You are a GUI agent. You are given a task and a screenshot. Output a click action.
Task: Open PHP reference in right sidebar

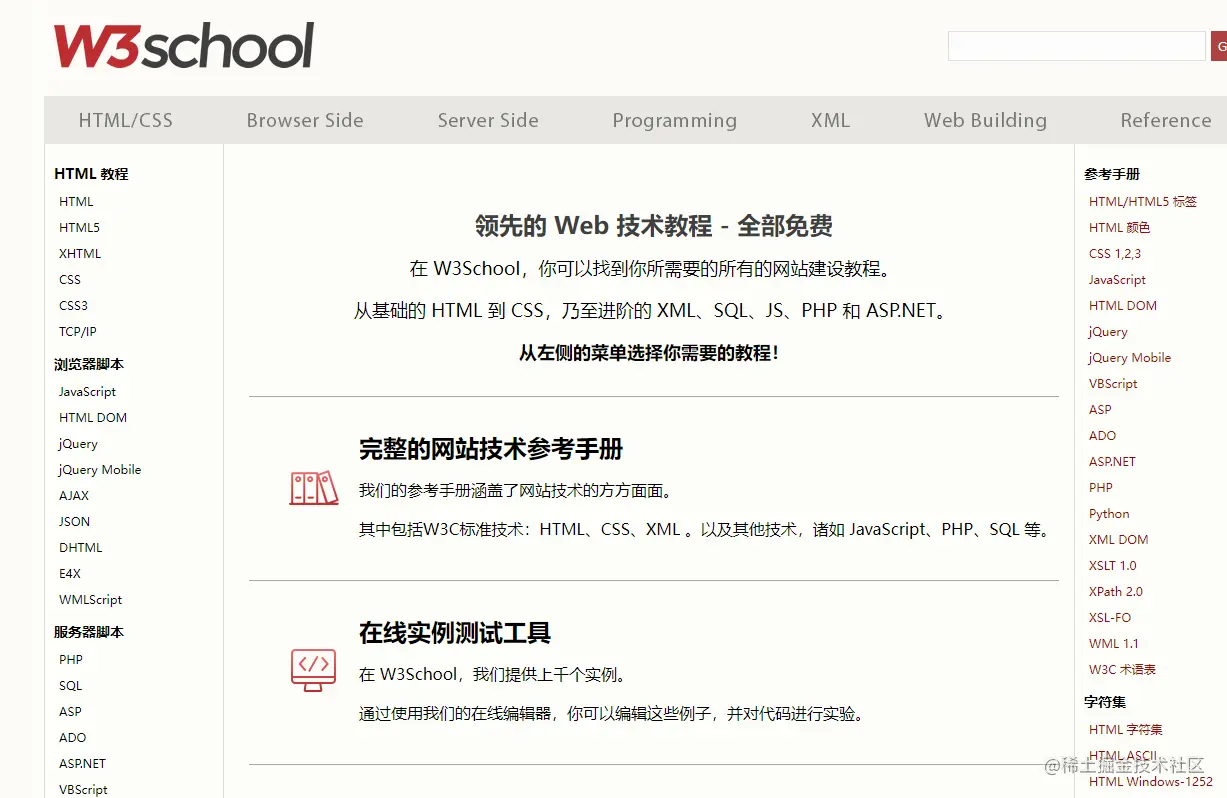click(x=1101, y=487)
